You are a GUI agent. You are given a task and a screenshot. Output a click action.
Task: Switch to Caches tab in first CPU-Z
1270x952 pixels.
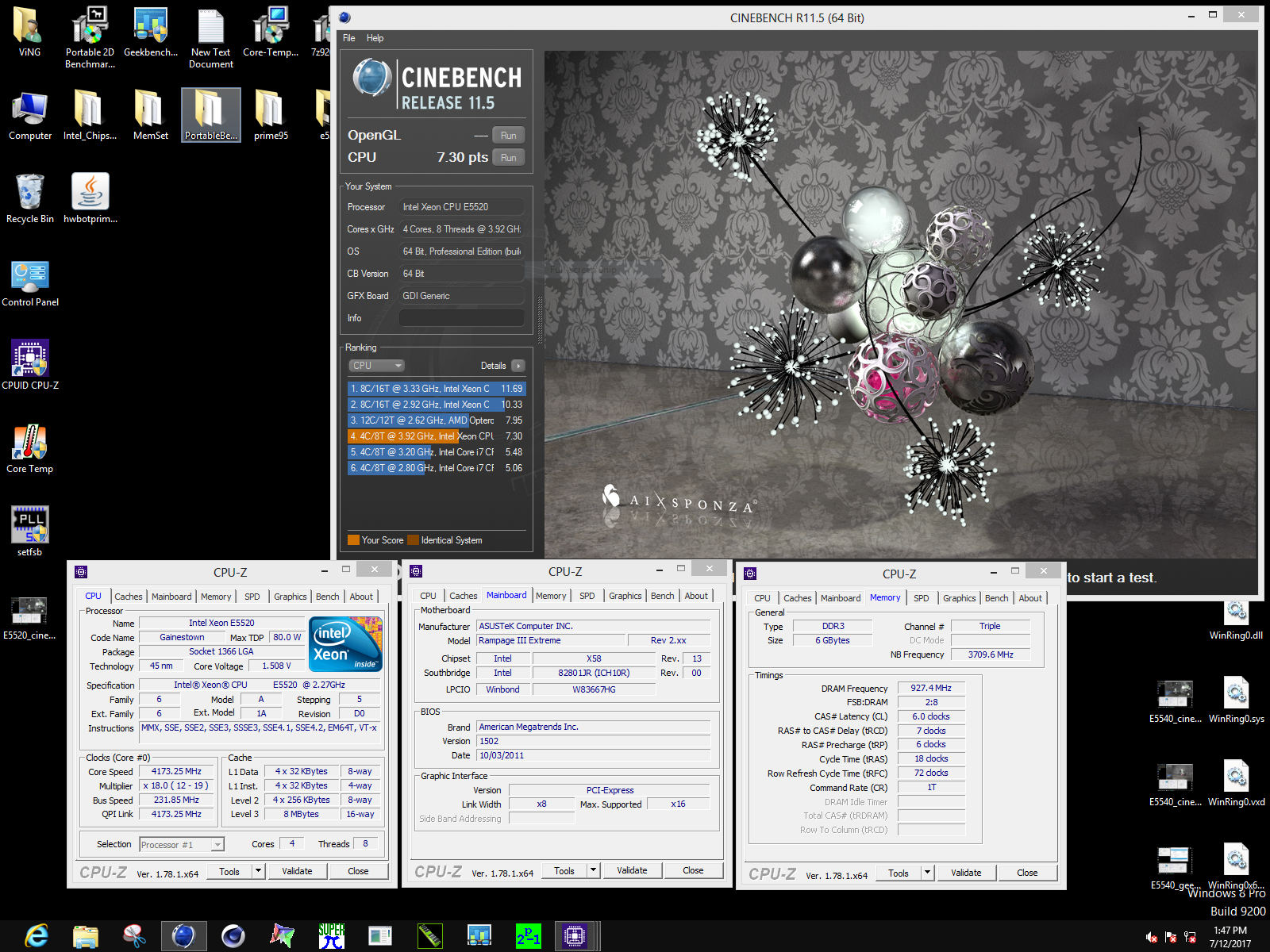point(128,597)
